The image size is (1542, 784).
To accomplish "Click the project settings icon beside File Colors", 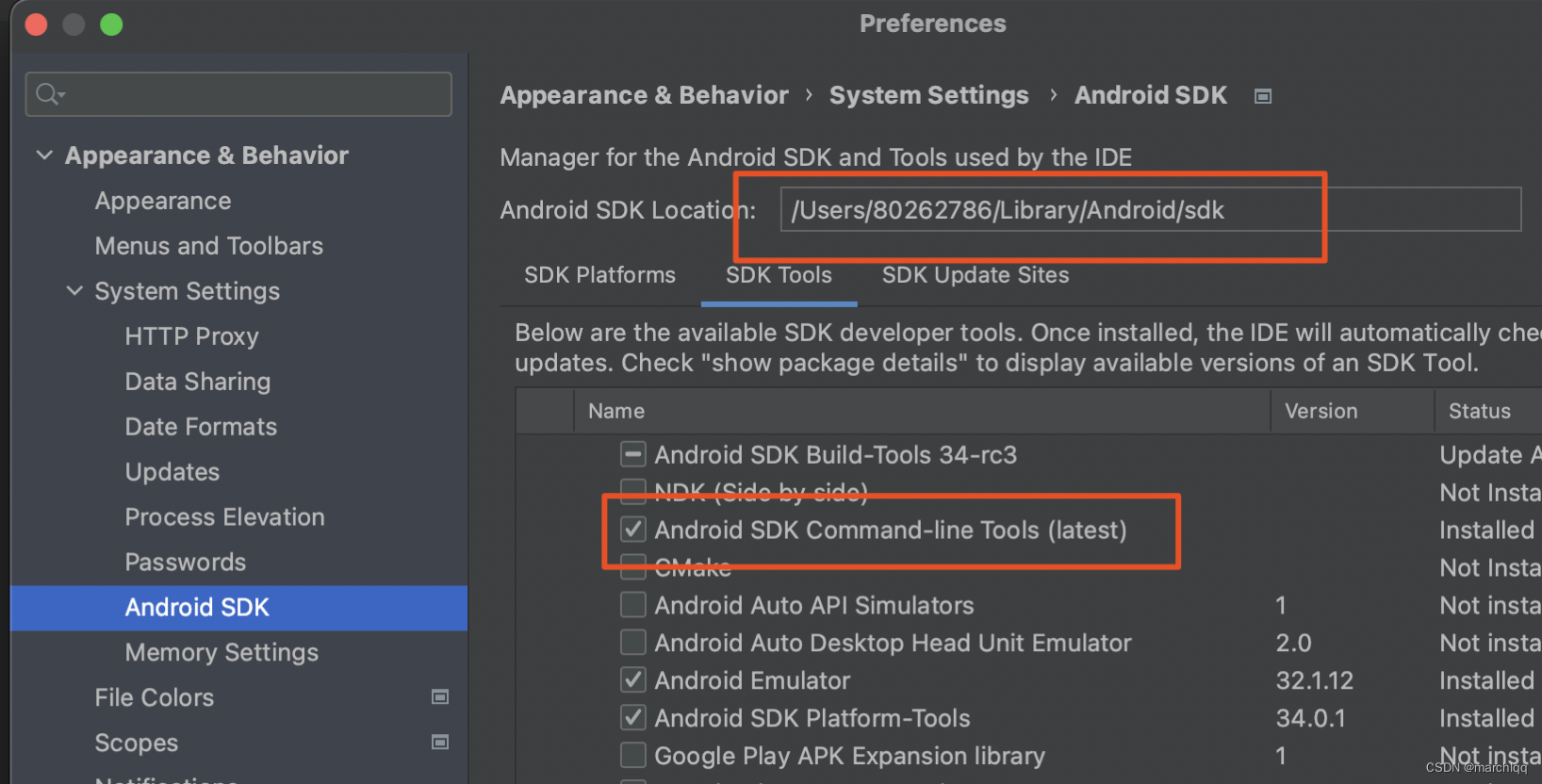I will [440, 697].
